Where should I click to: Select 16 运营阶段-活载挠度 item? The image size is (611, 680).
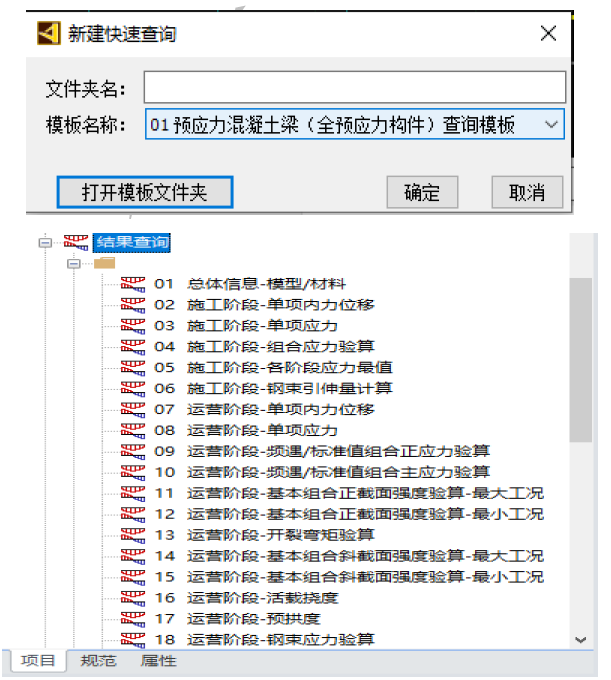pyautogui.click(x=246, y=598)
